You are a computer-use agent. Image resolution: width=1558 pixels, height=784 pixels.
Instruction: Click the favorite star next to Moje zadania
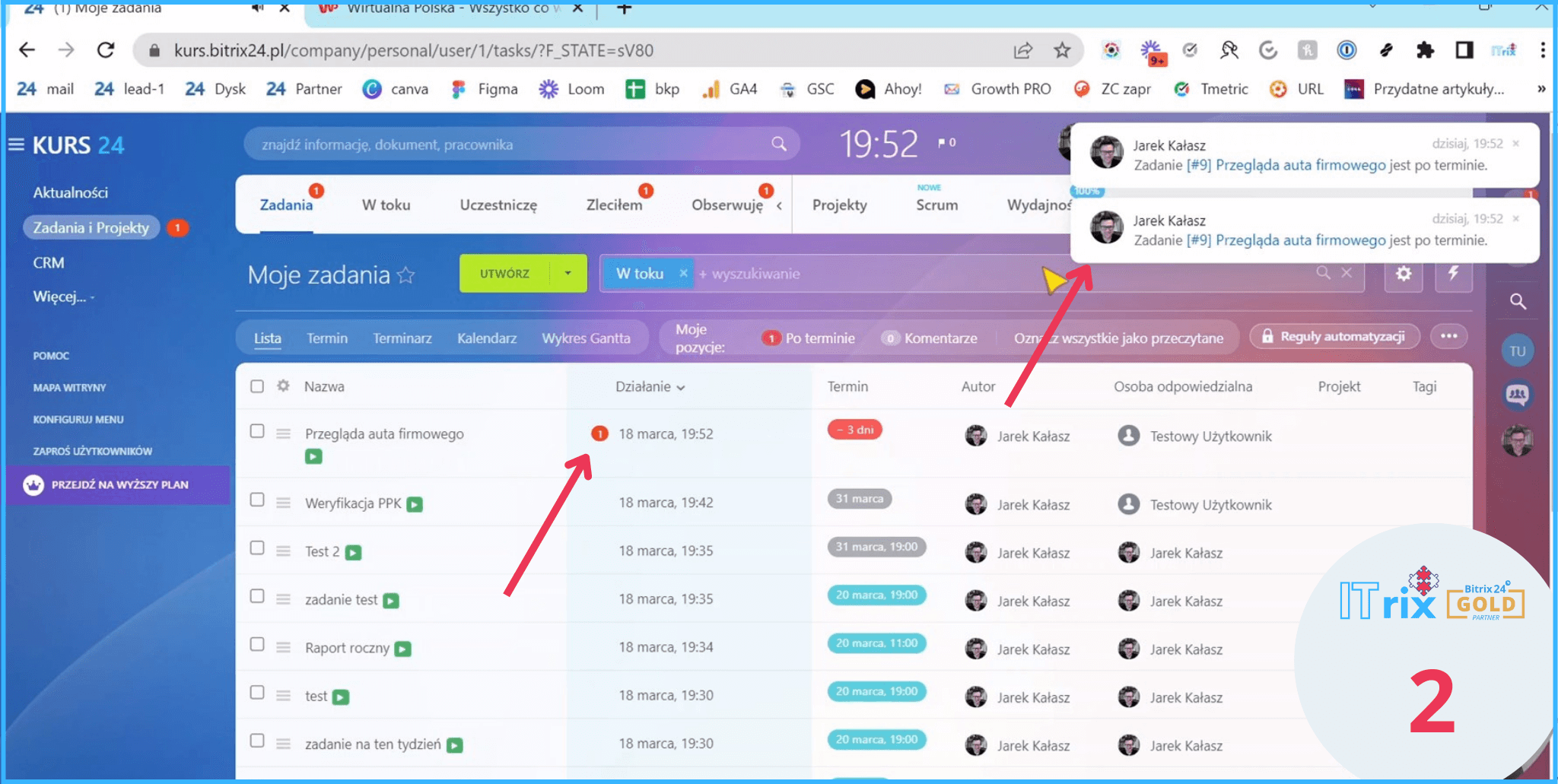[x=406, y=275]
